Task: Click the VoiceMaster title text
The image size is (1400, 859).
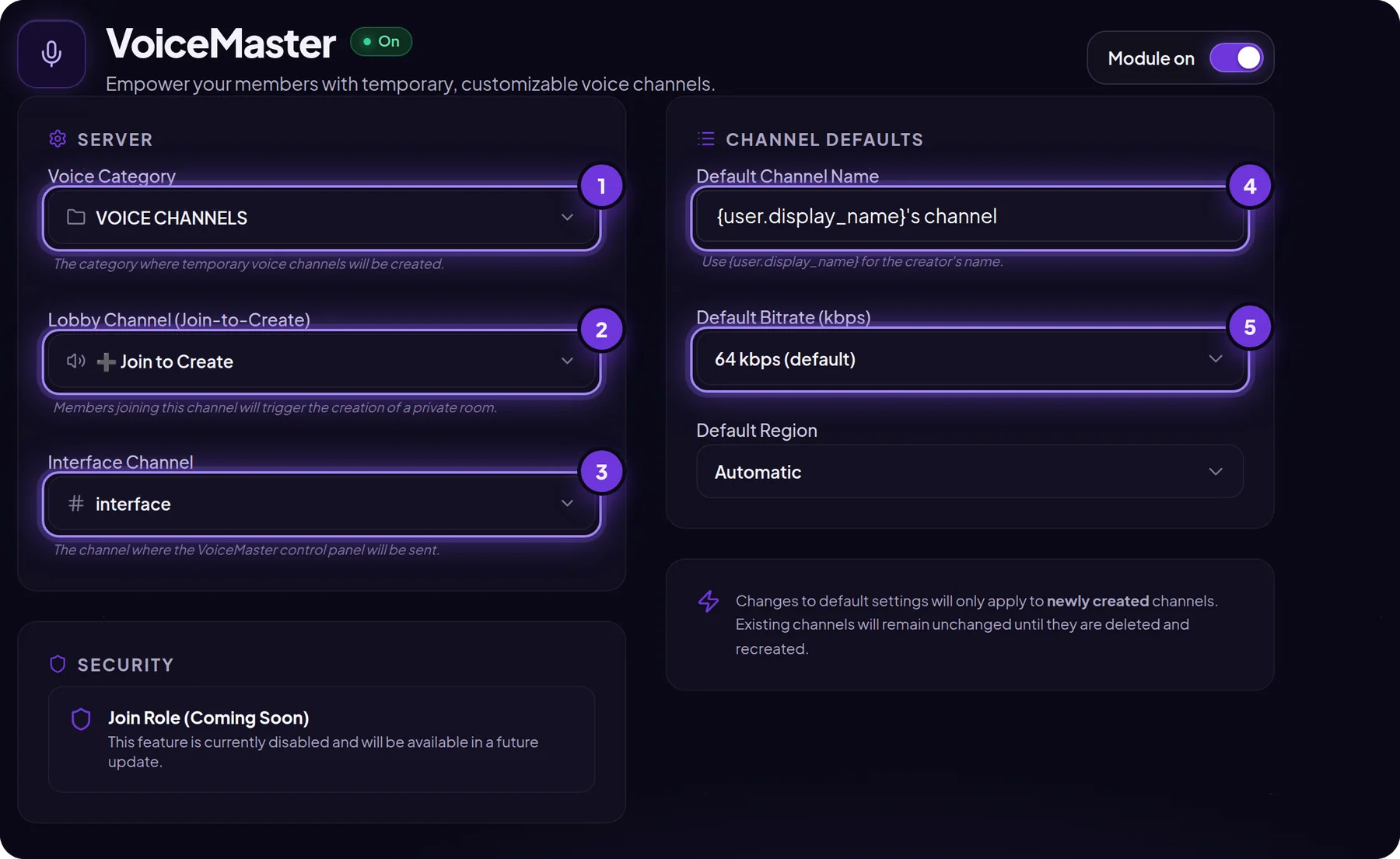Action: [x=221, y=44]
